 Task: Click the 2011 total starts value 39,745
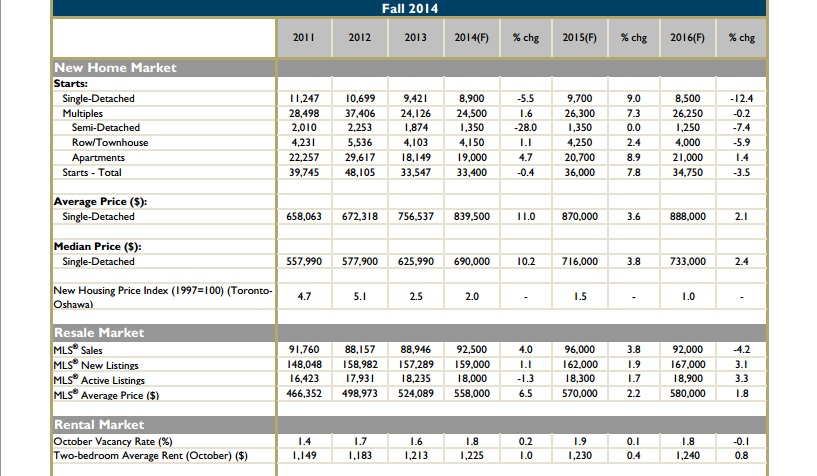[304, 172]
